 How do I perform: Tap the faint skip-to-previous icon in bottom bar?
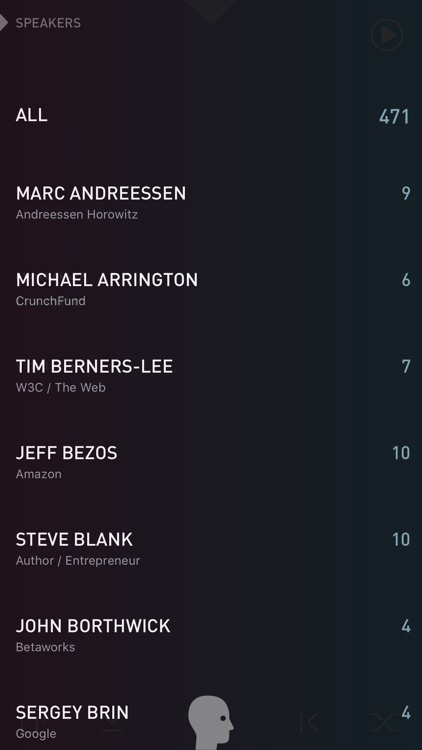(309, 722)
